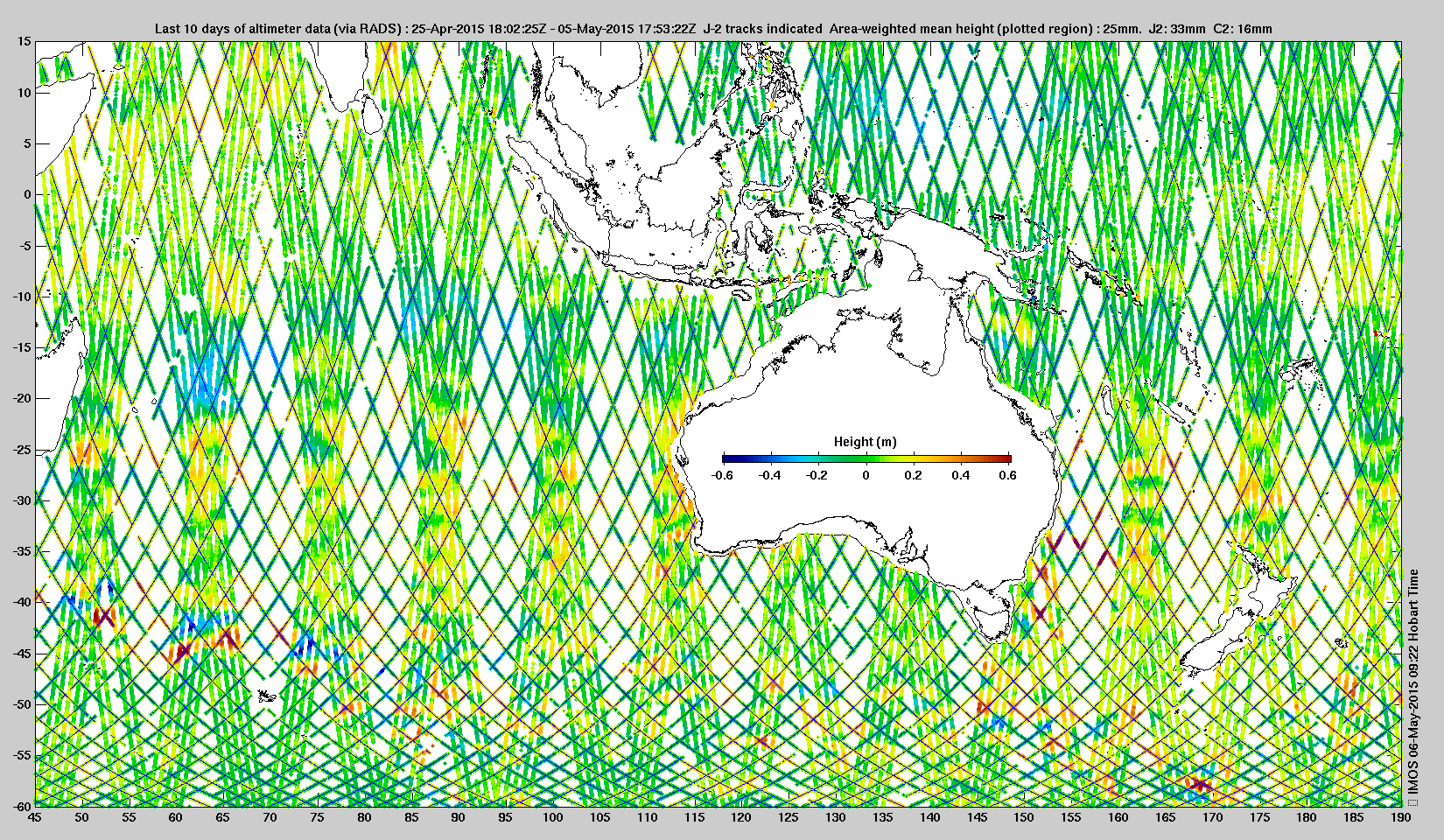Click the colorbar tick label "-0.6"
Screen dimensions: 1444x840
point(722,475)
